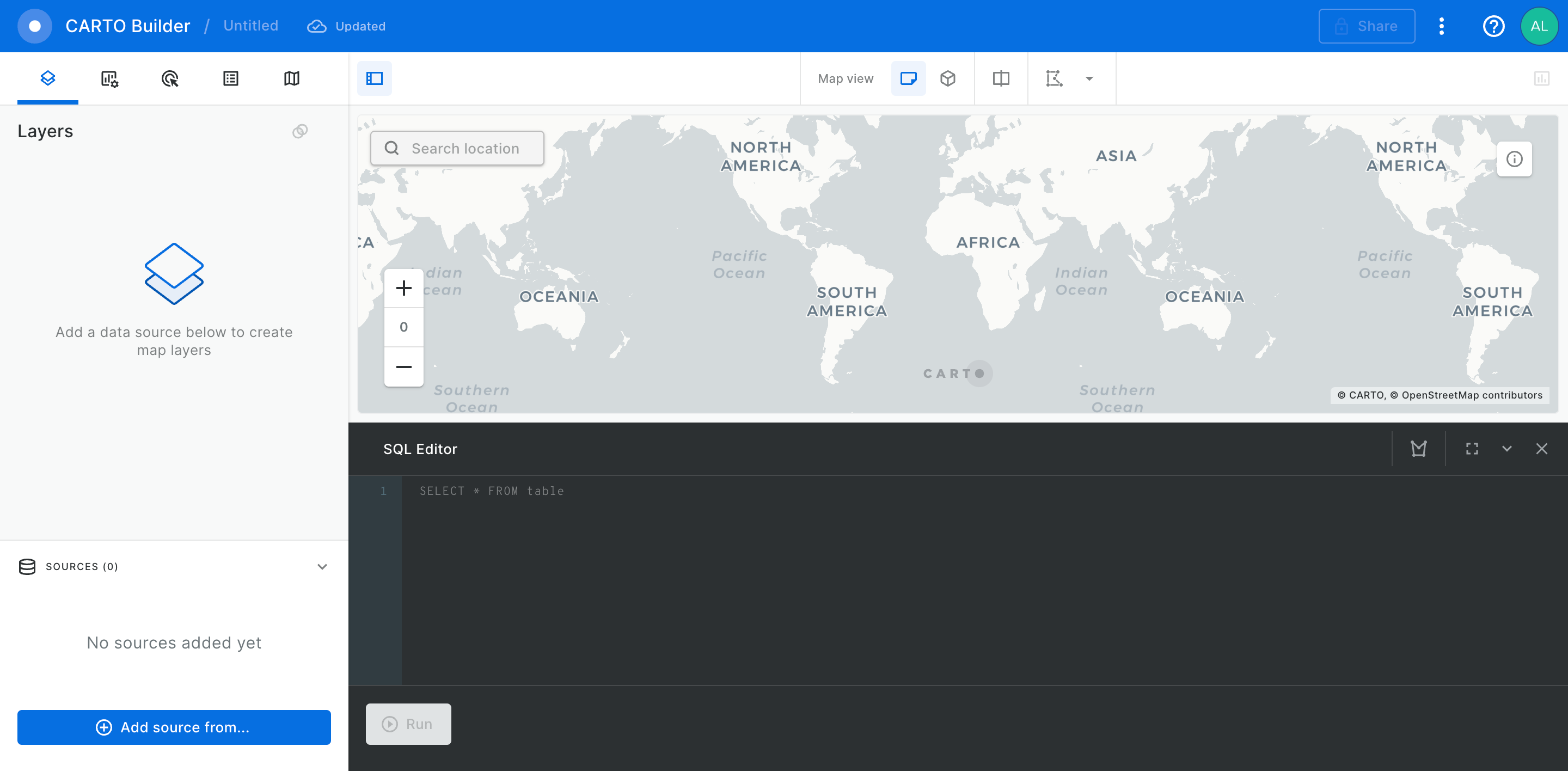Switch to 2D map view
This screenshot has height=771, width=1568.
pos(908,78)
